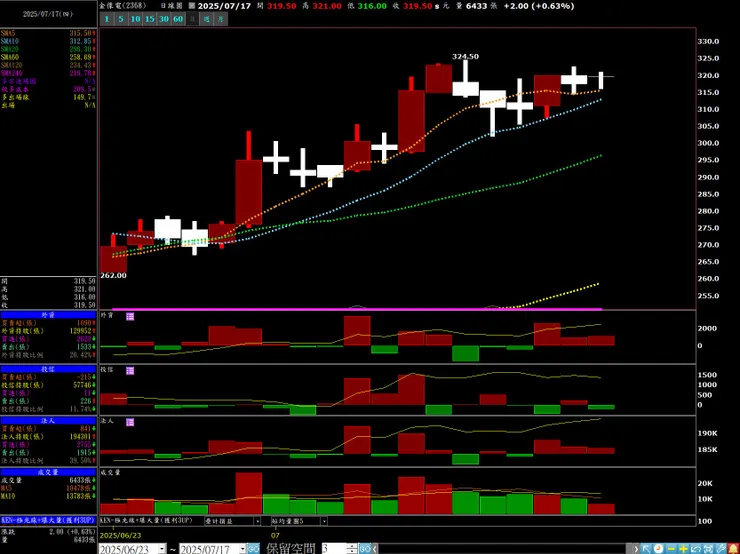The image size is (740, 554).
Task: Click the SMA20 green legend label
Action: (x=9, y=49)
